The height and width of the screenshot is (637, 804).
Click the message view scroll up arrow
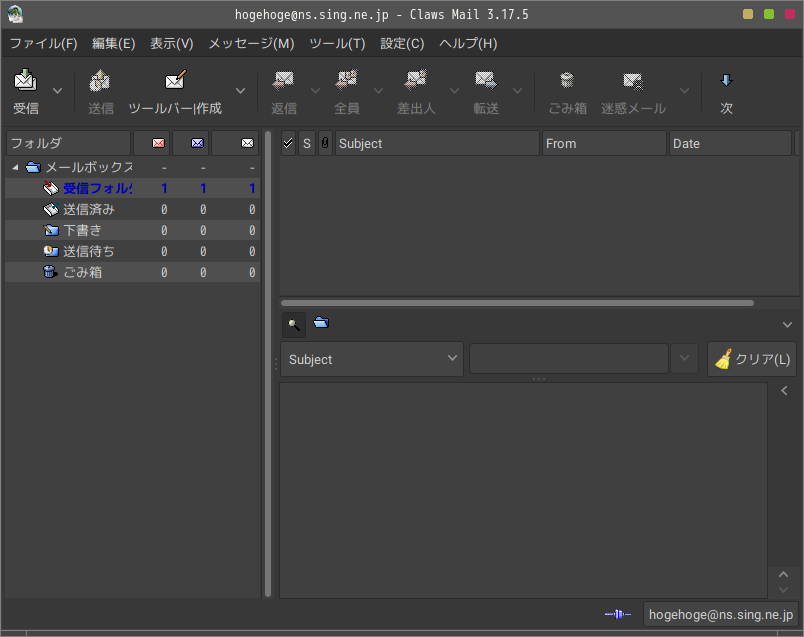783,574
